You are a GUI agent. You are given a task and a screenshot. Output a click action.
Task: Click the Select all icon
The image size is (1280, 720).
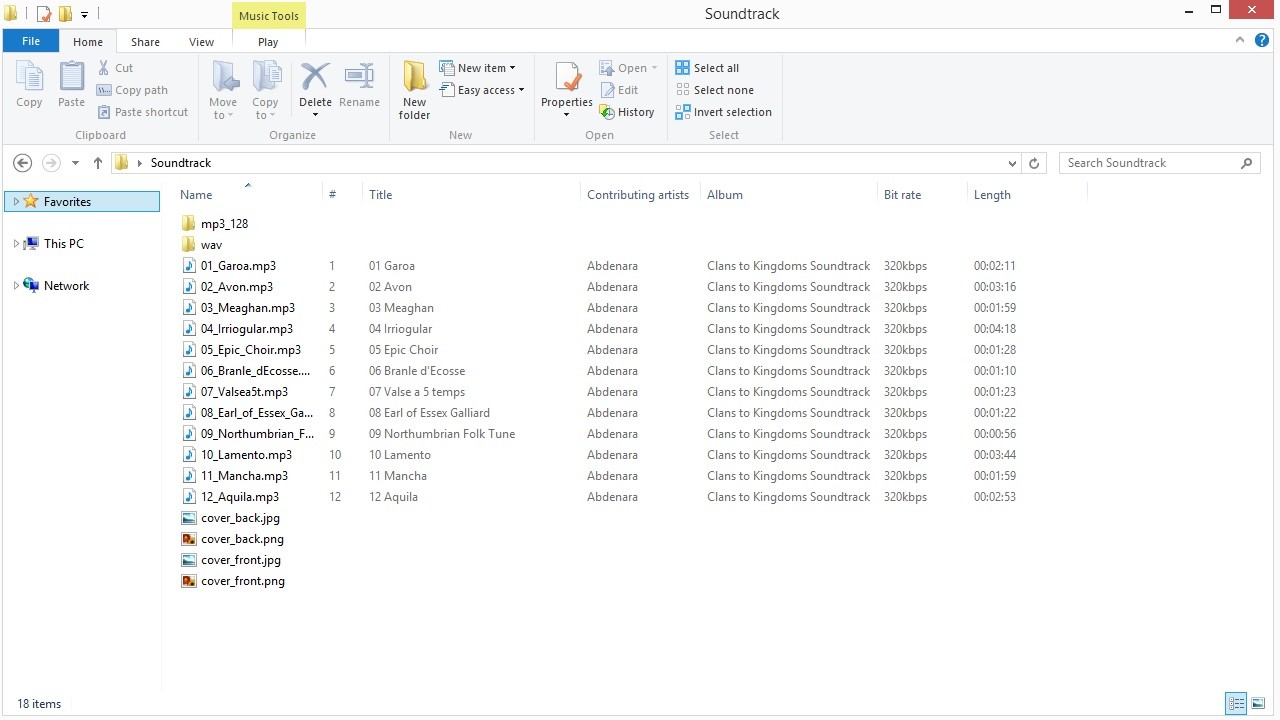click(x=683, y=68)
